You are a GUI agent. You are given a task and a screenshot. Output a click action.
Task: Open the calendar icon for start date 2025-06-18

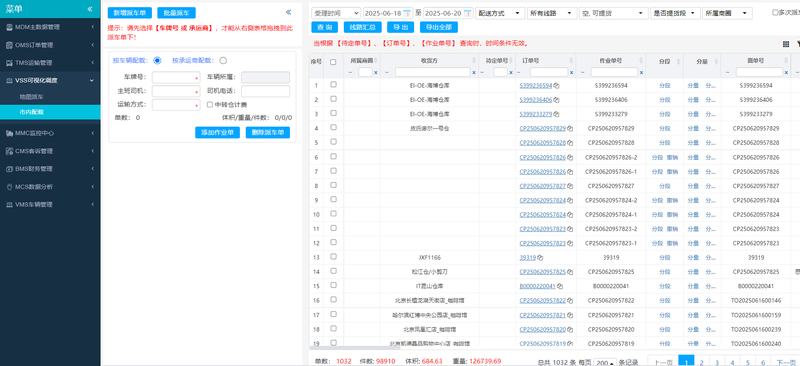coord(407,13)
